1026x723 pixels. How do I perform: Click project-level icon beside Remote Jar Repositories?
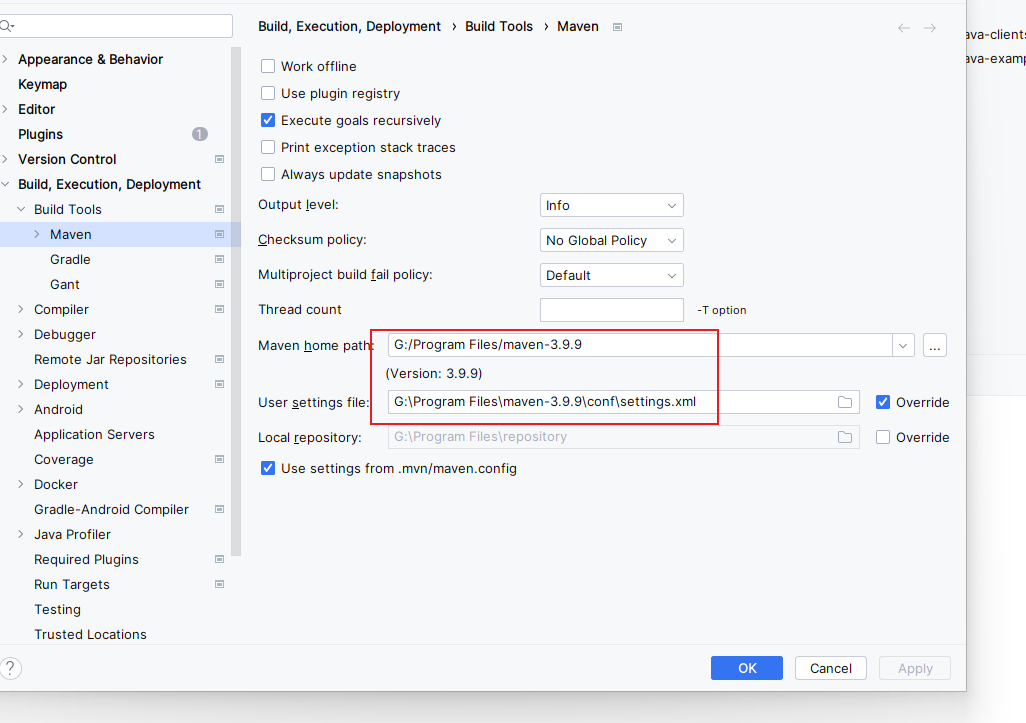pos(220,359)
